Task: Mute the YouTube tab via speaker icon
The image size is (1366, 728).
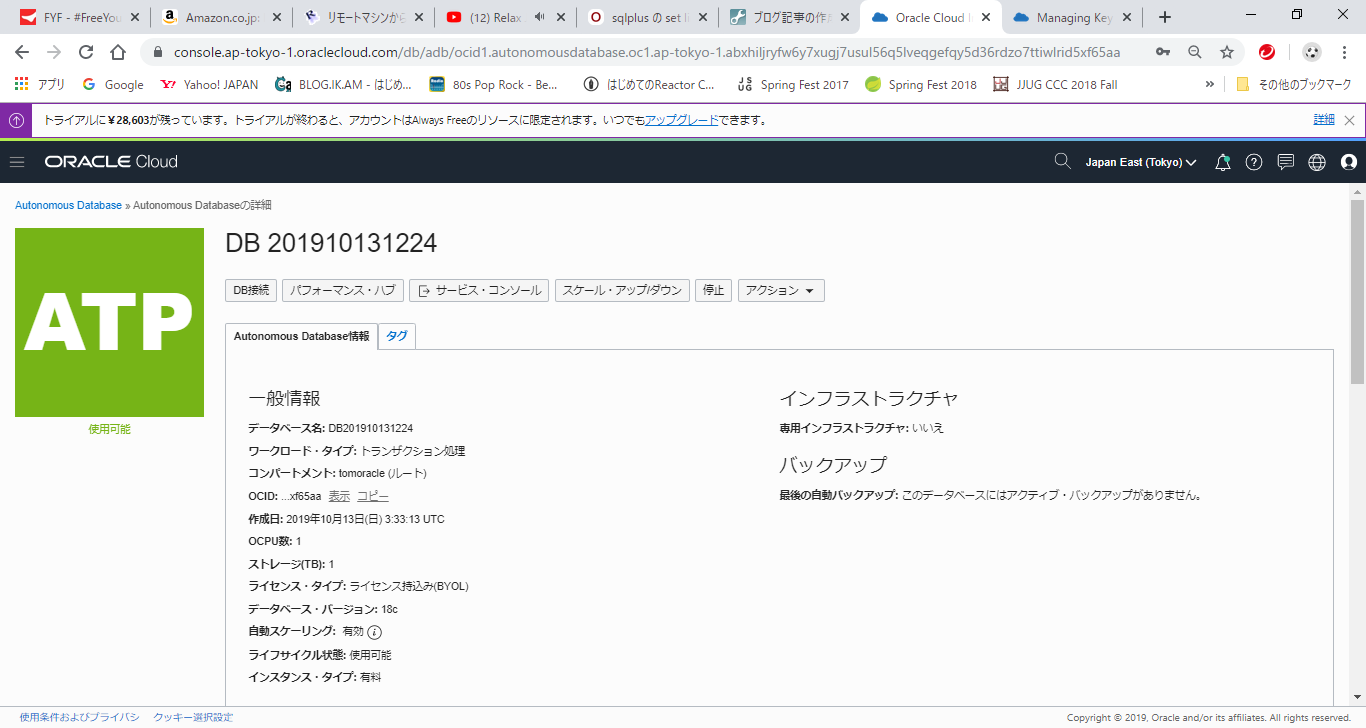Action: [540, 17]
